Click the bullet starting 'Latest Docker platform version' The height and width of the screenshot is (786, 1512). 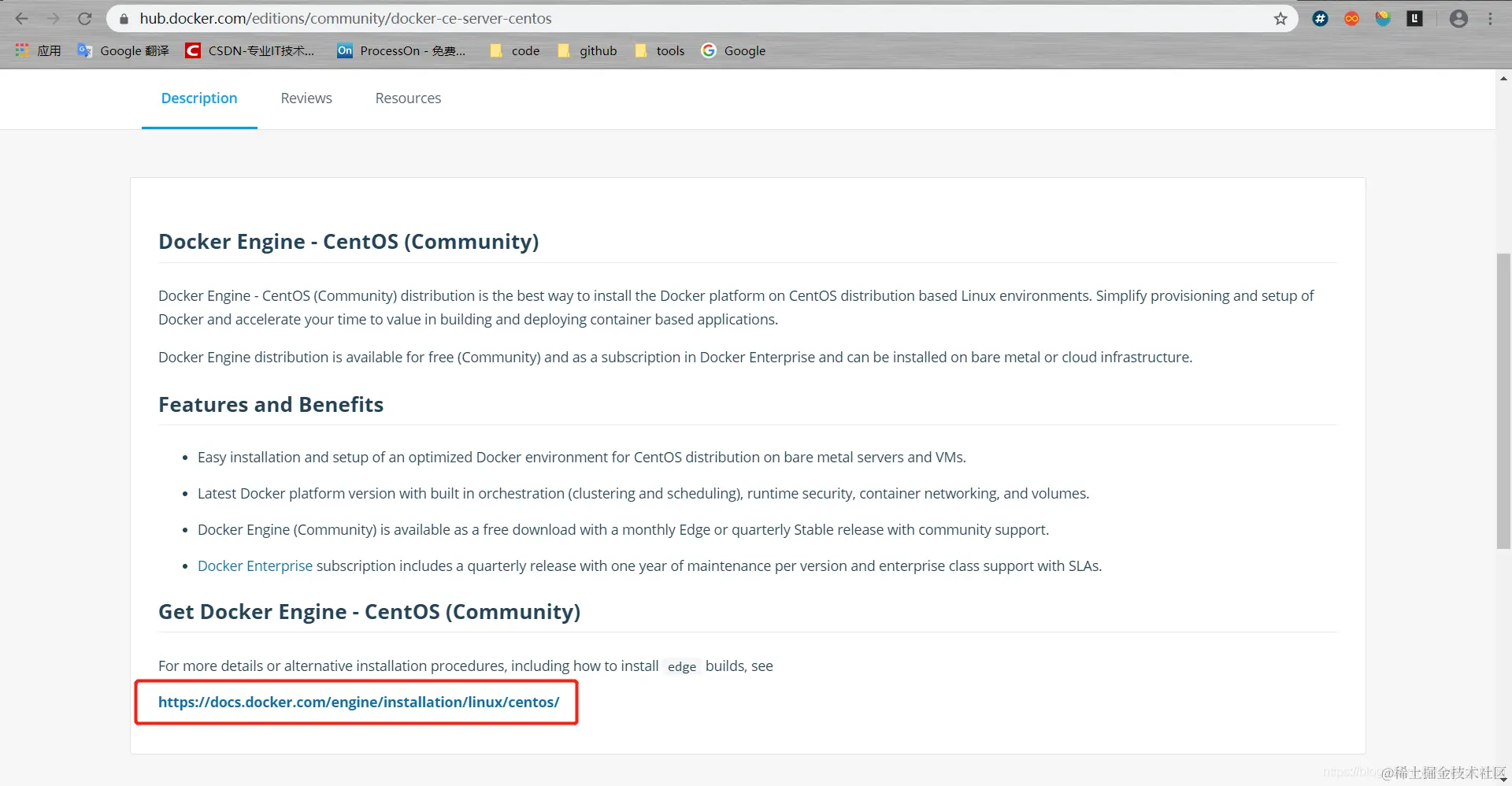643,493
